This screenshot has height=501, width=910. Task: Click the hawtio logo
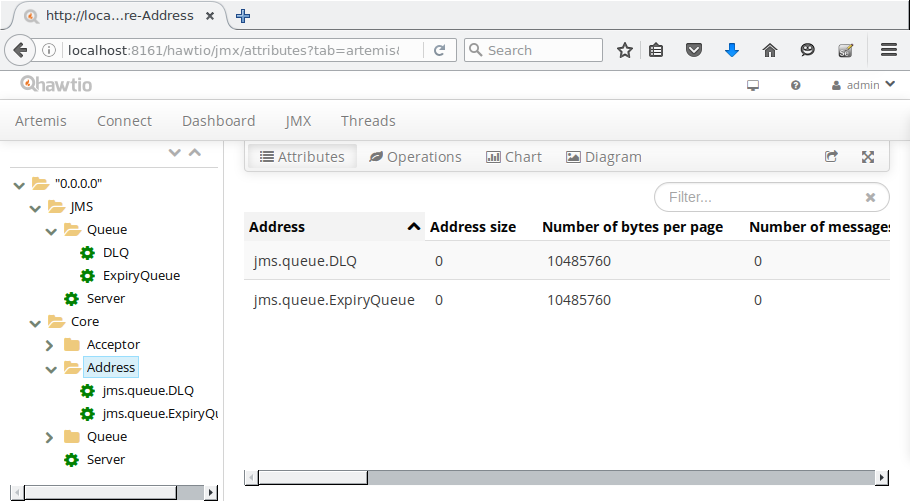click(x=56, y=85)
